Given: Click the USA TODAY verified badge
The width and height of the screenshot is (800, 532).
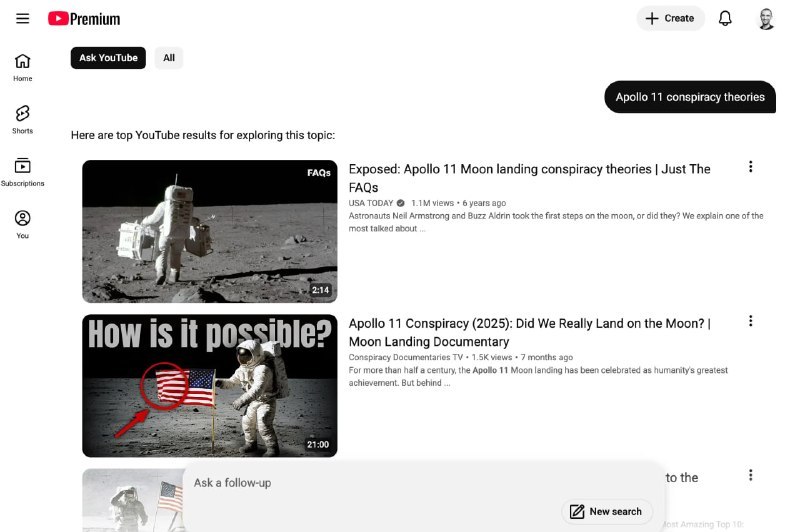Looking at the screenshot, I should pyautogui.click(x=401, y=203).
